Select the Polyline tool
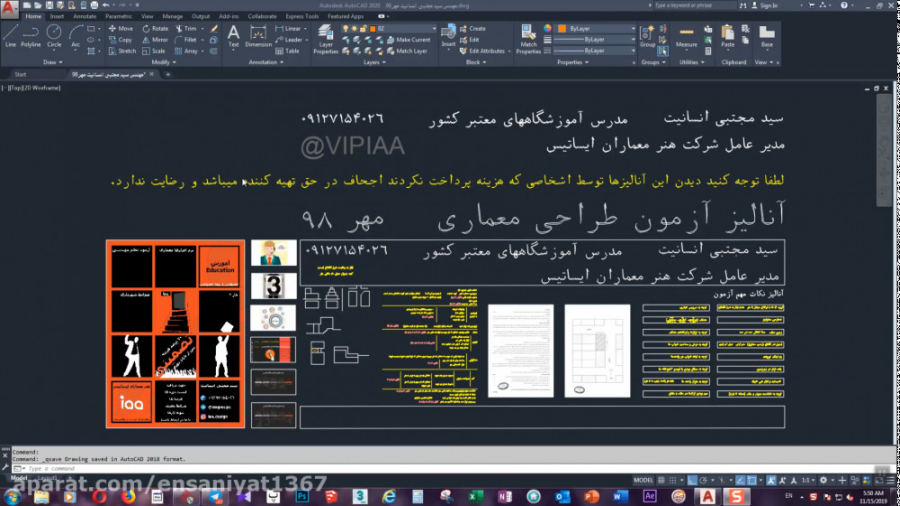The width and height of the screenshot is (900, 506). (x=31, y=35)
